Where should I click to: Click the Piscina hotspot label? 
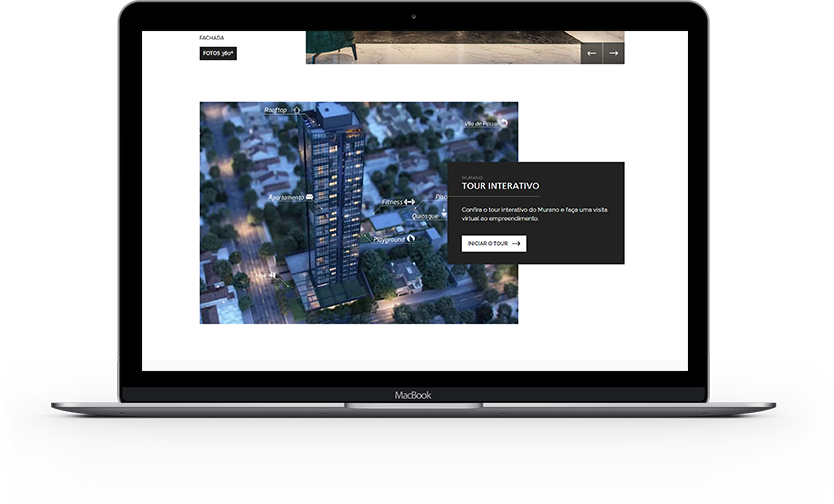pyautogui.click(x=441, y=197)
